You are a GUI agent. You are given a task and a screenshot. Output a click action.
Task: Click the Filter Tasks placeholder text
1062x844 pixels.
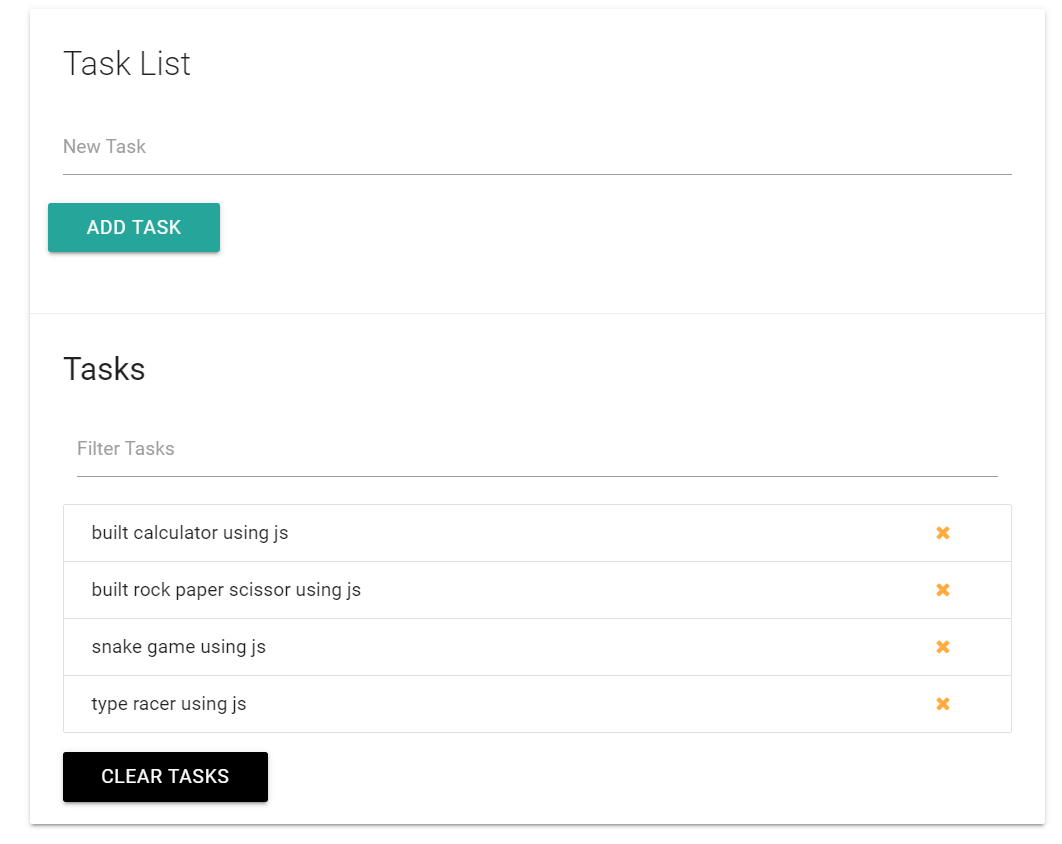click(x=125, y=449)
